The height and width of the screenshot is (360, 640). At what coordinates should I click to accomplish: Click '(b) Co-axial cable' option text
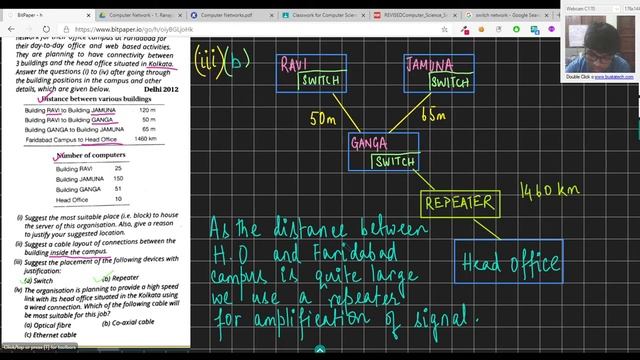point(128,322)
